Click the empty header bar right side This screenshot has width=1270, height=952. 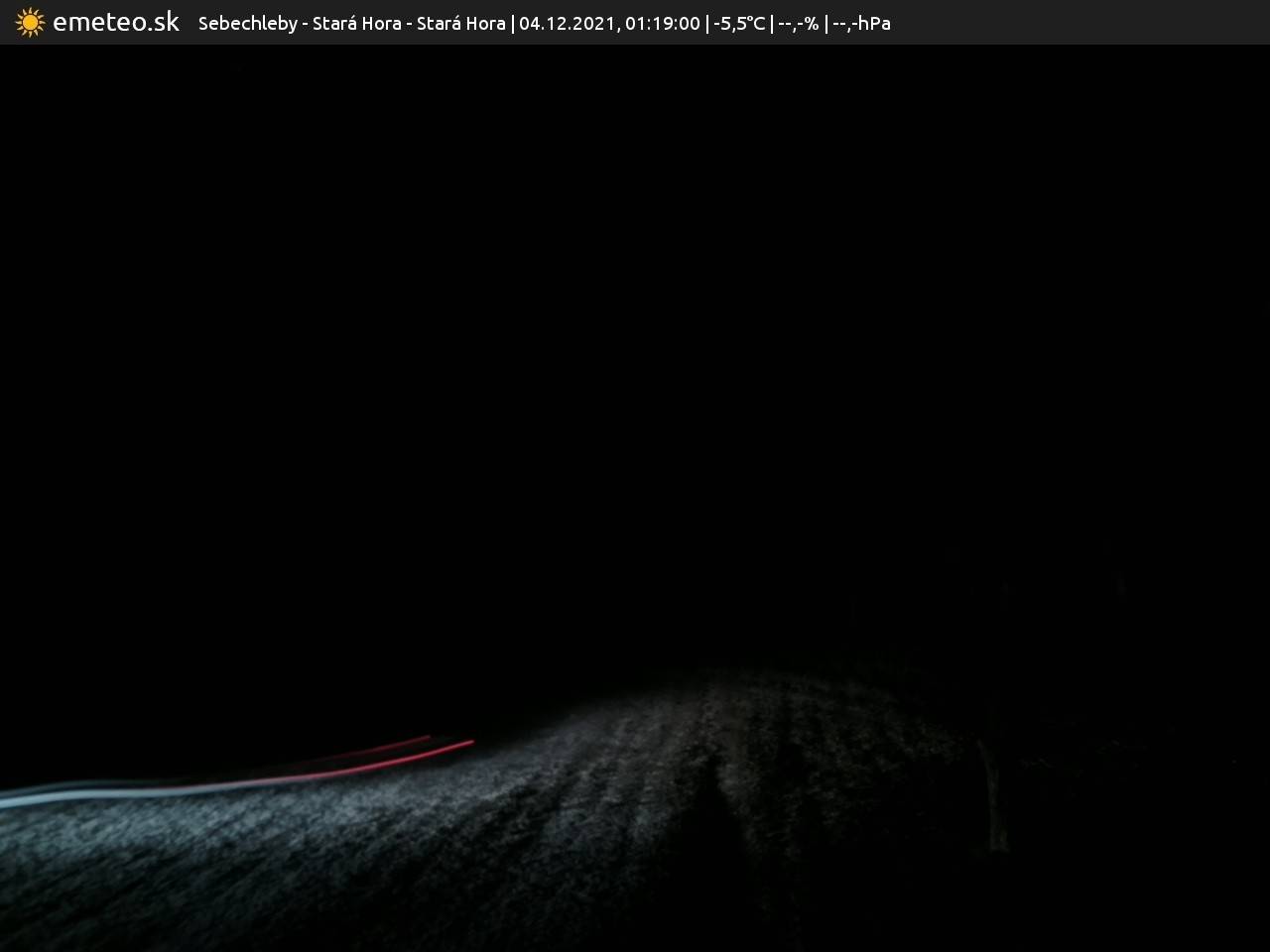(1081, 22)
